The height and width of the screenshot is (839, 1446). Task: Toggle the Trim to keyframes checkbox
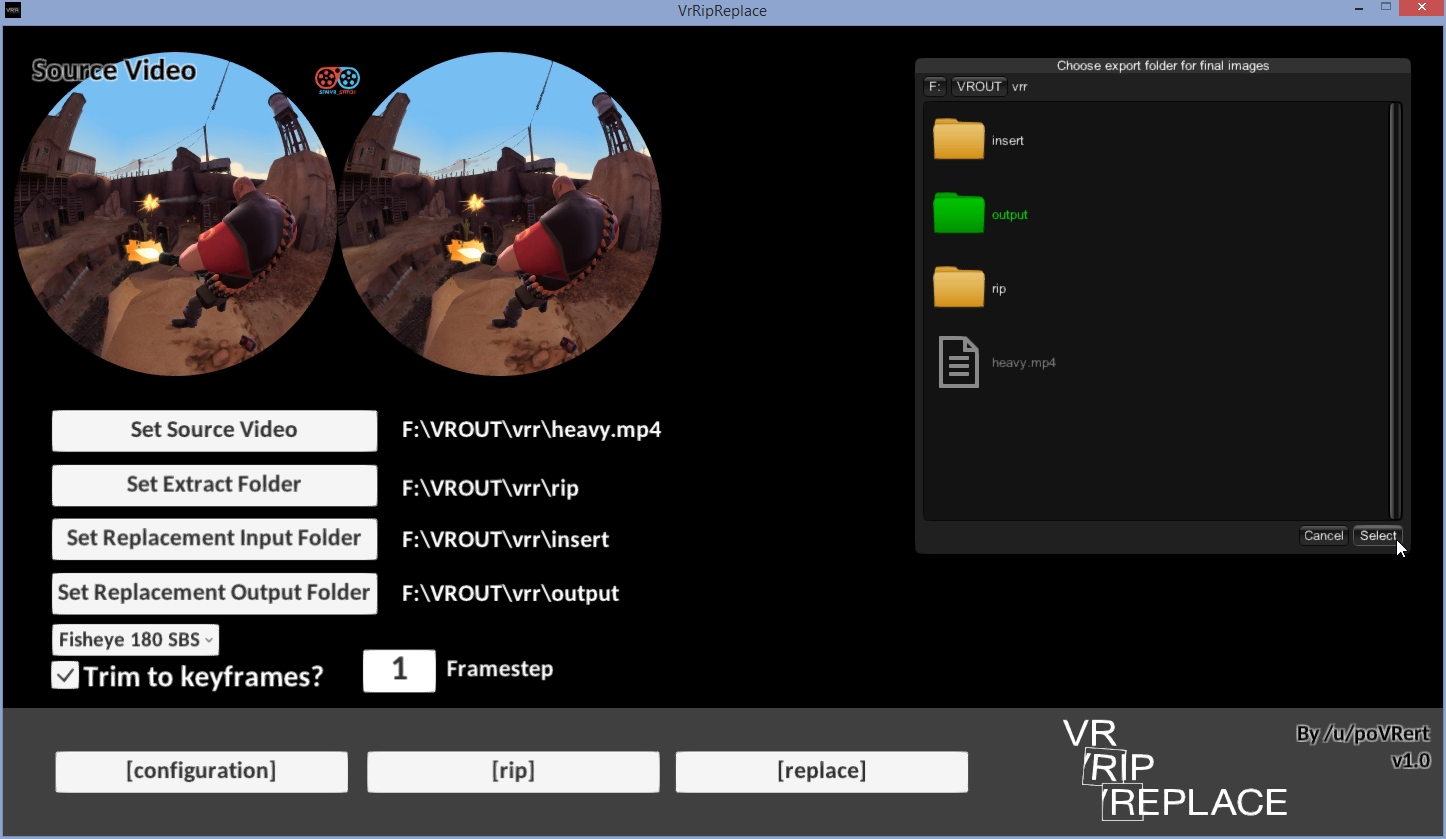click(x=65, y=676)
